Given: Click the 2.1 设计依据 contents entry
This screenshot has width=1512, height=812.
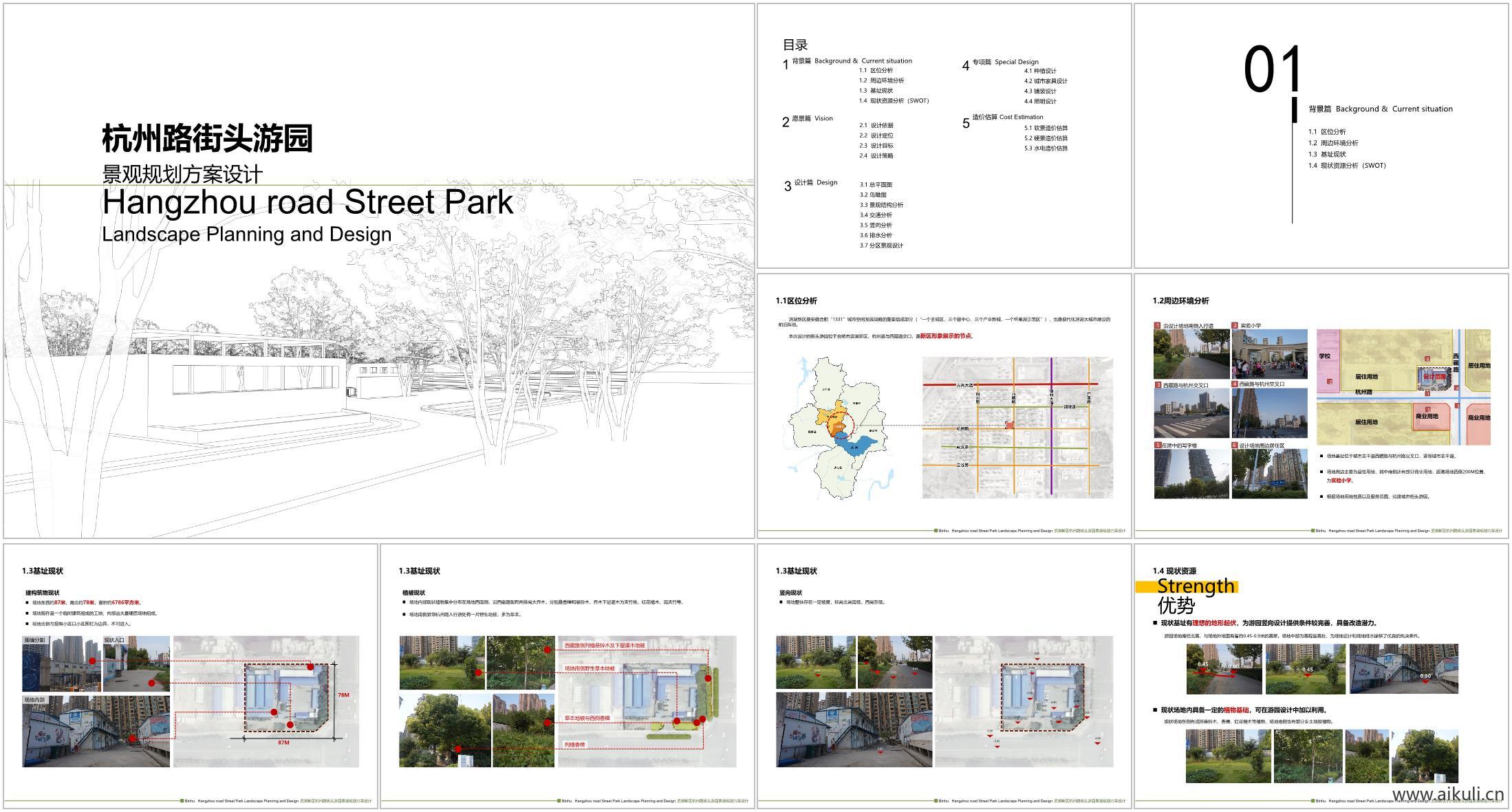Looking at the screenshot, I should [x=876, y=126].
